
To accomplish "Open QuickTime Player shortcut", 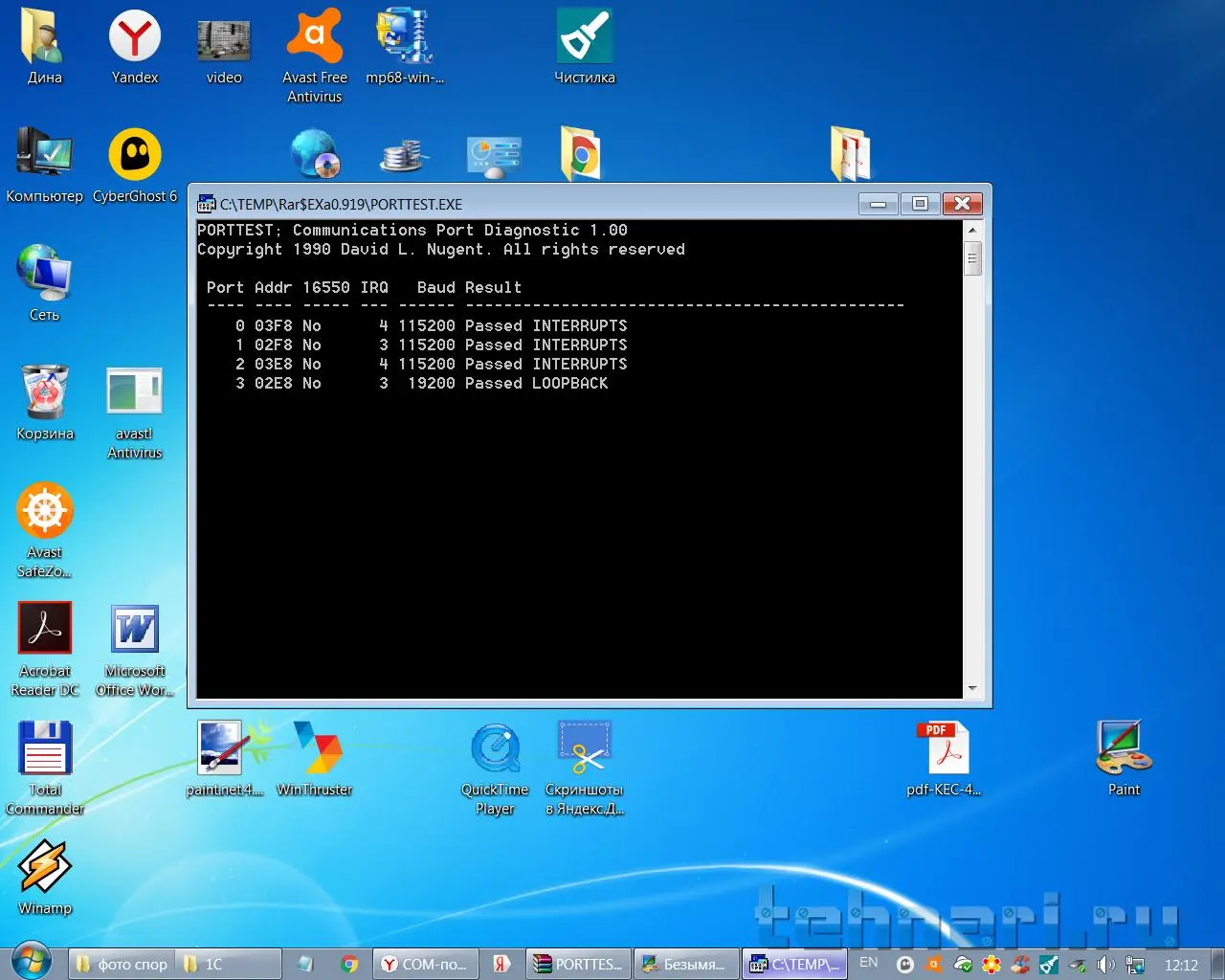I will (x=495, y=749).
